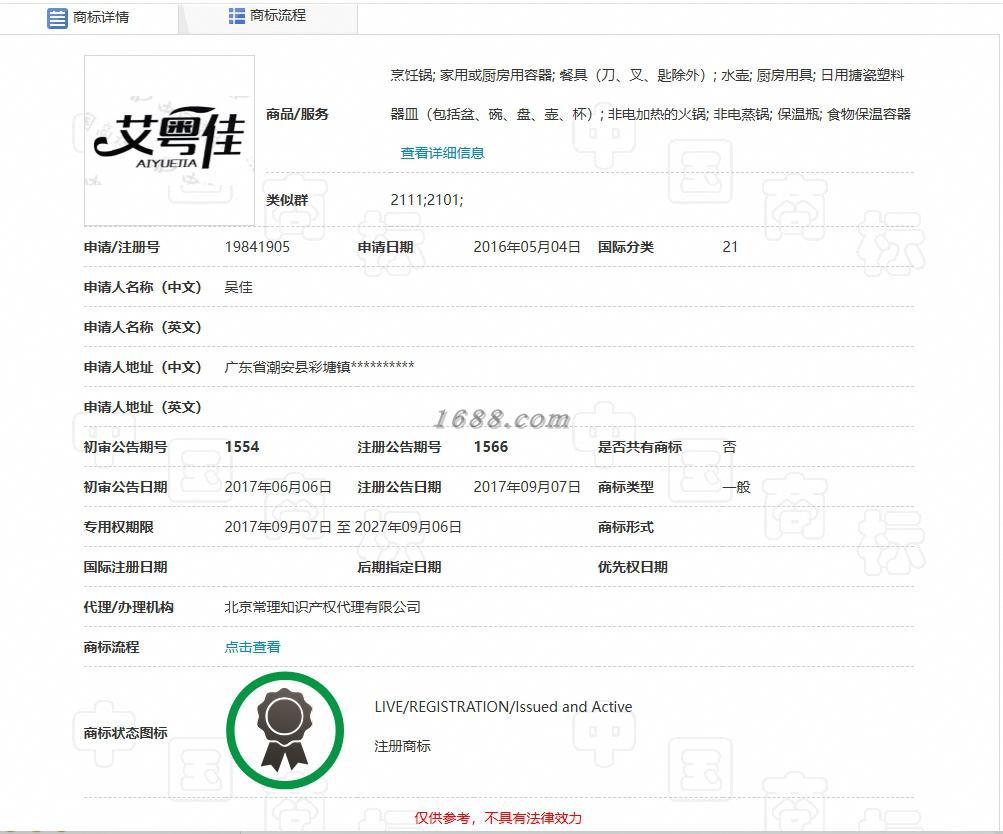Select registration announcement issue number 1566
This screenshot has height=834, width=1003.
(491, 447)
